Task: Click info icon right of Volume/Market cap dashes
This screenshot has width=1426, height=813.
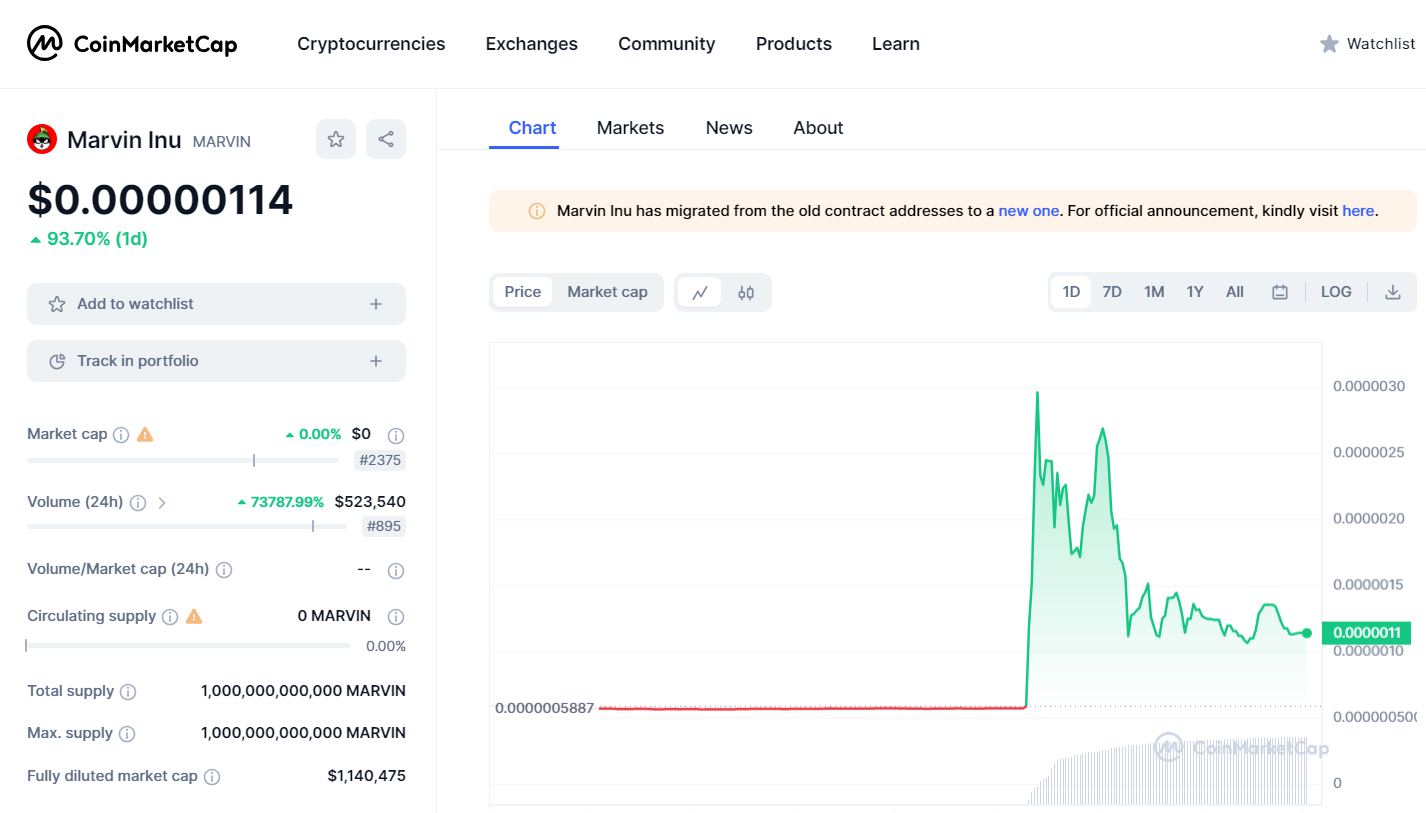Action: coord(396,571)
